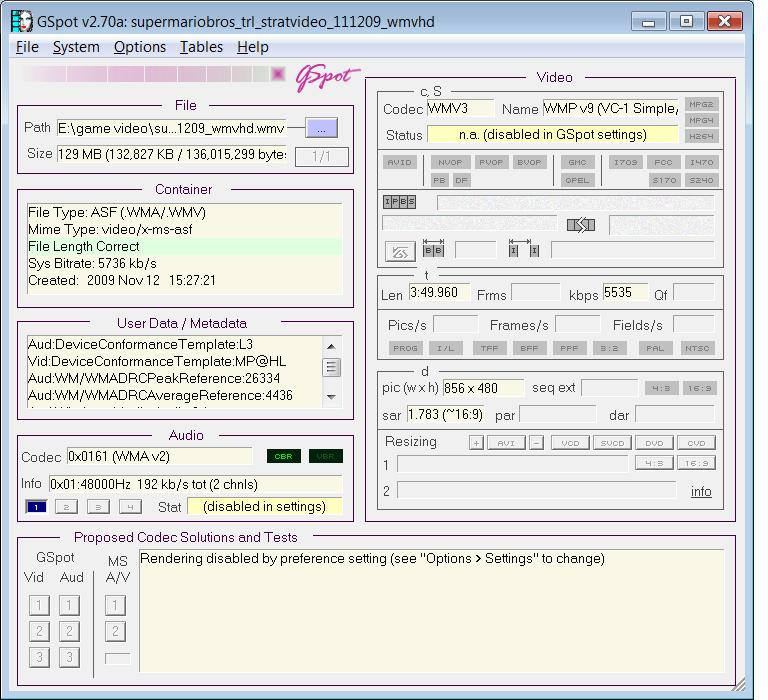The height and width of the screenshot is (700, 768).
Task: Open the System menu
Action: (x=76, y=47)
